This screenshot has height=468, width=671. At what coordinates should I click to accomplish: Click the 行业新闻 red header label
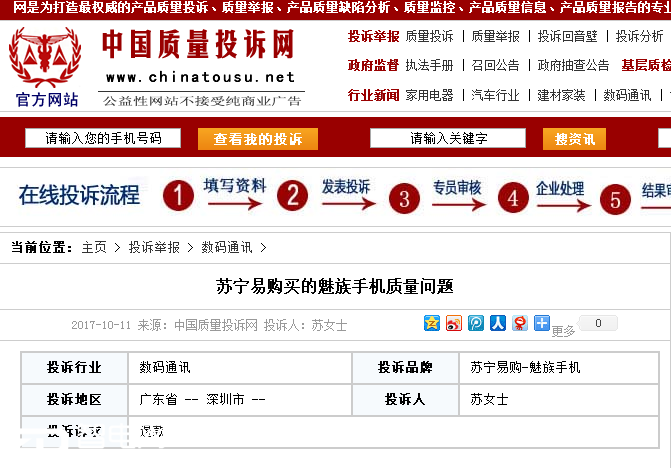374,95
